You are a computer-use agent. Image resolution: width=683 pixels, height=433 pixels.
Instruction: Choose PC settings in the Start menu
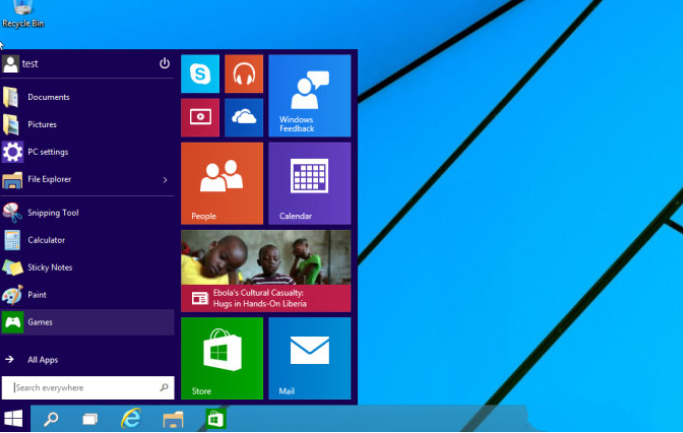(47, 152)
